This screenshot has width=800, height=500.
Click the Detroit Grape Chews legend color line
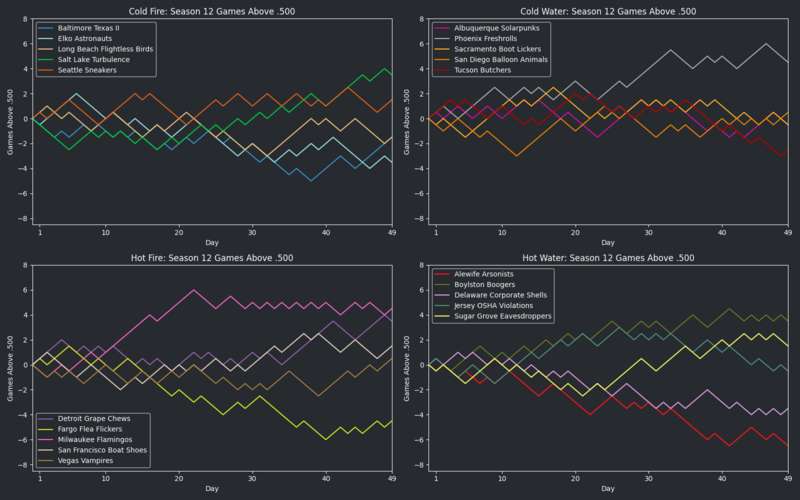click(x=46, y=418)
